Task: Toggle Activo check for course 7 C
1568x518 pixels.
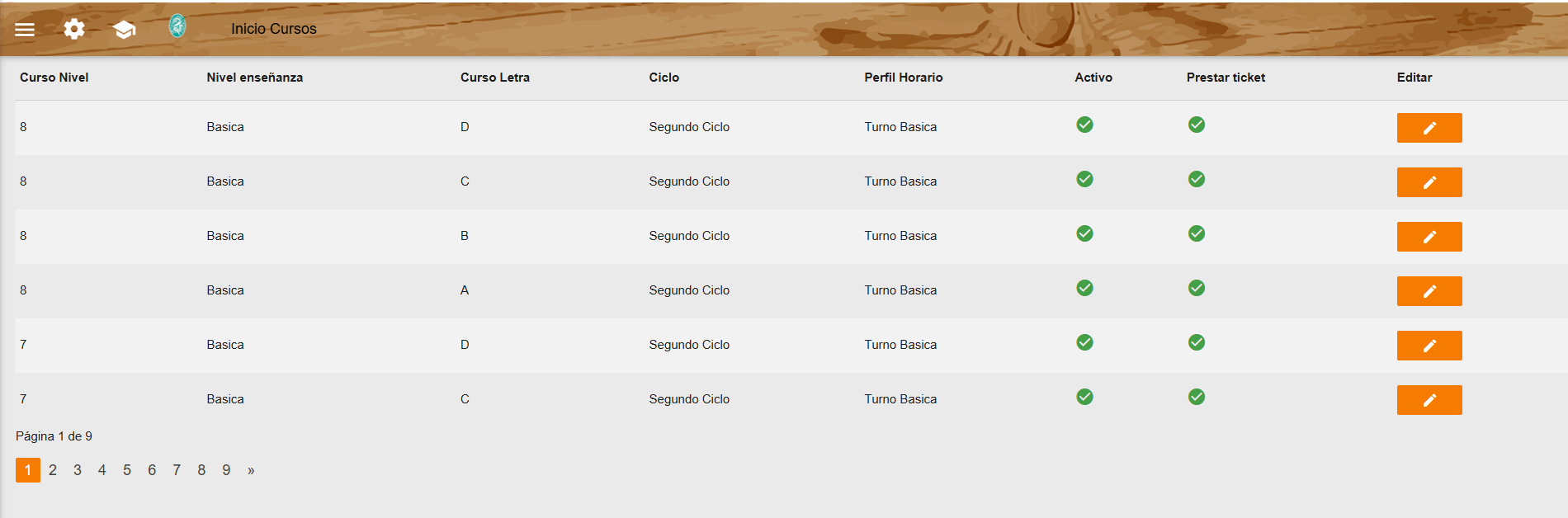Action: click(1085, 397)
